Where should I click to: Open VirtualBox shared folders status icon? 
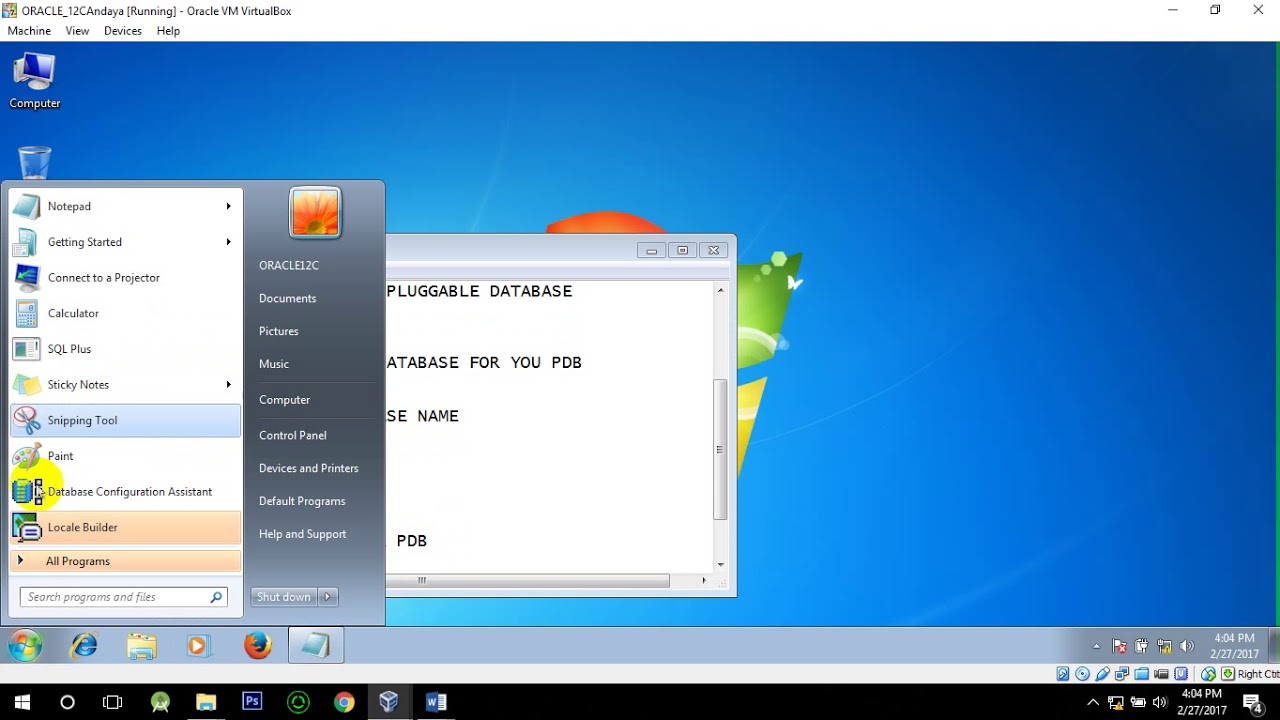click(1142, 674)
